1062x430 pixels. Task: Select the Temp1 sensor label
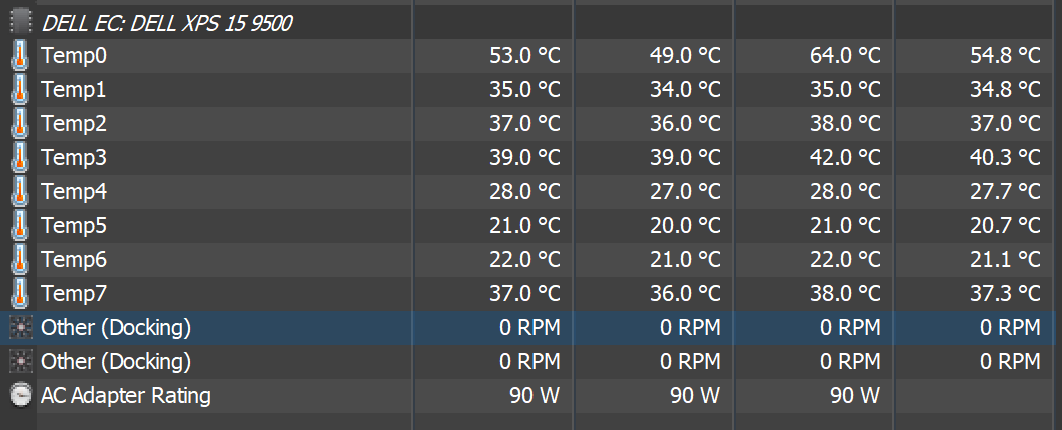(x=74, y=89)
